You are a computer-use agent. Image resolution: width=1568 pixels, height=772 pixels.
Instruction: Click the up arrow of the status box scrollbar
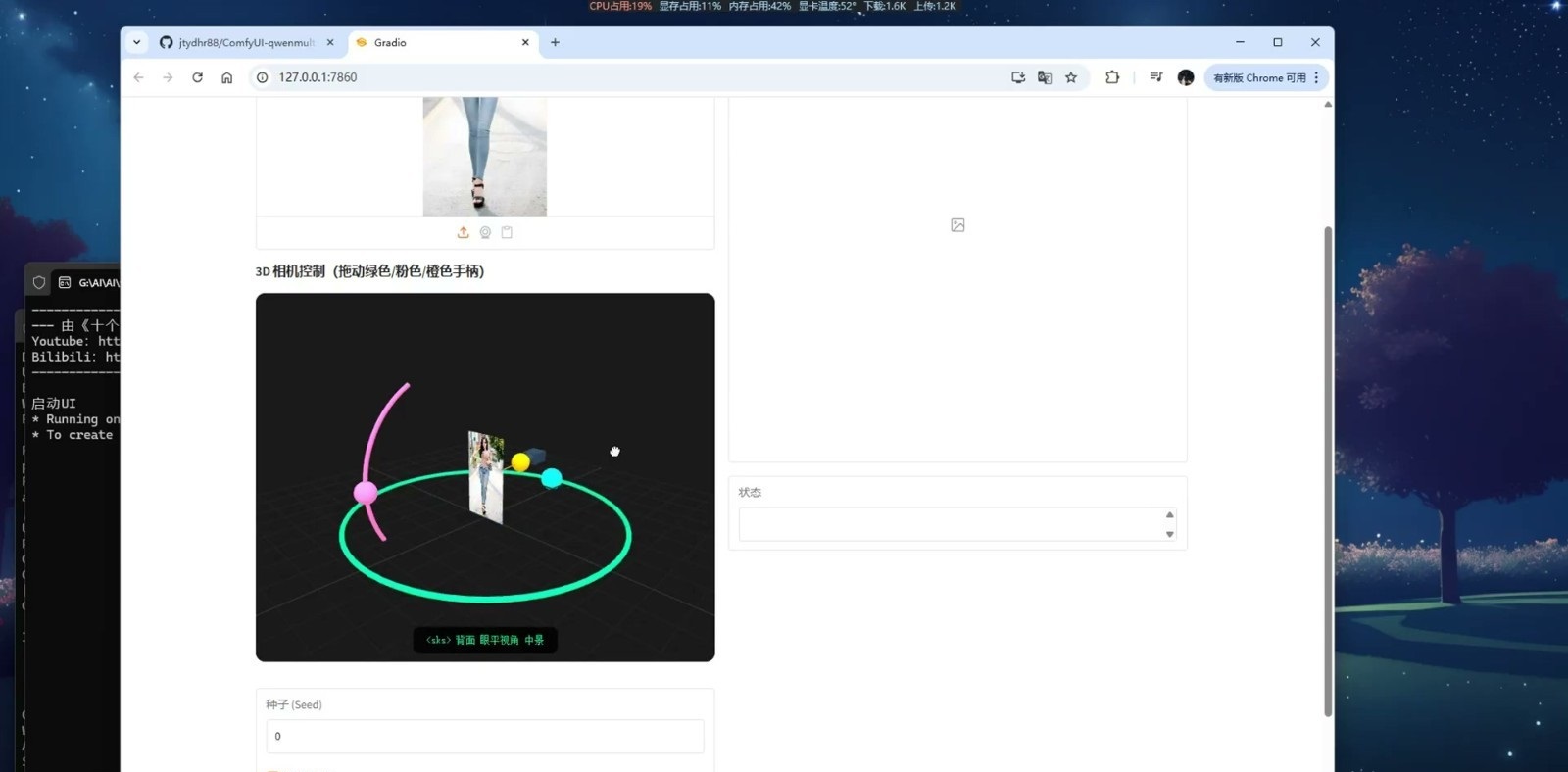click(x=1169, y=514)
